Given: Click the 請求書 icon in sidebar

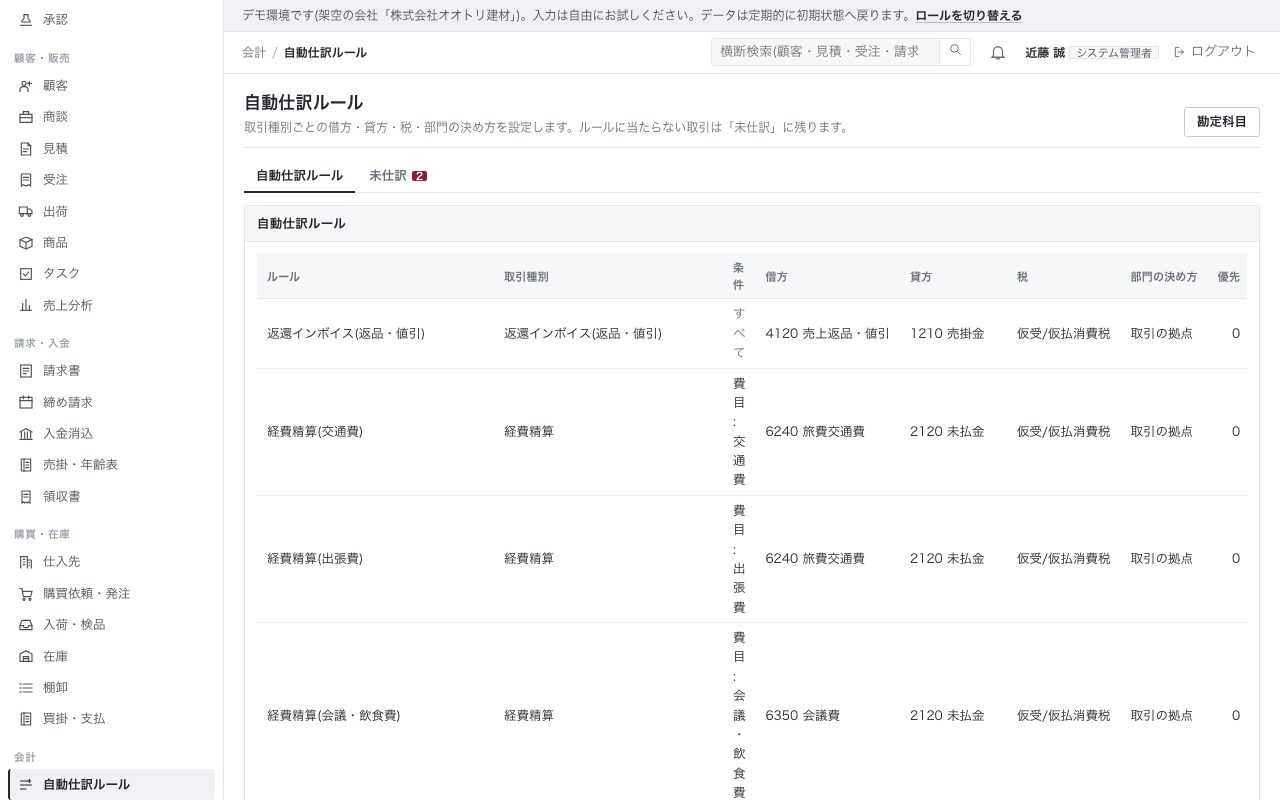Looking at the screenshot, I should (26, 371).
